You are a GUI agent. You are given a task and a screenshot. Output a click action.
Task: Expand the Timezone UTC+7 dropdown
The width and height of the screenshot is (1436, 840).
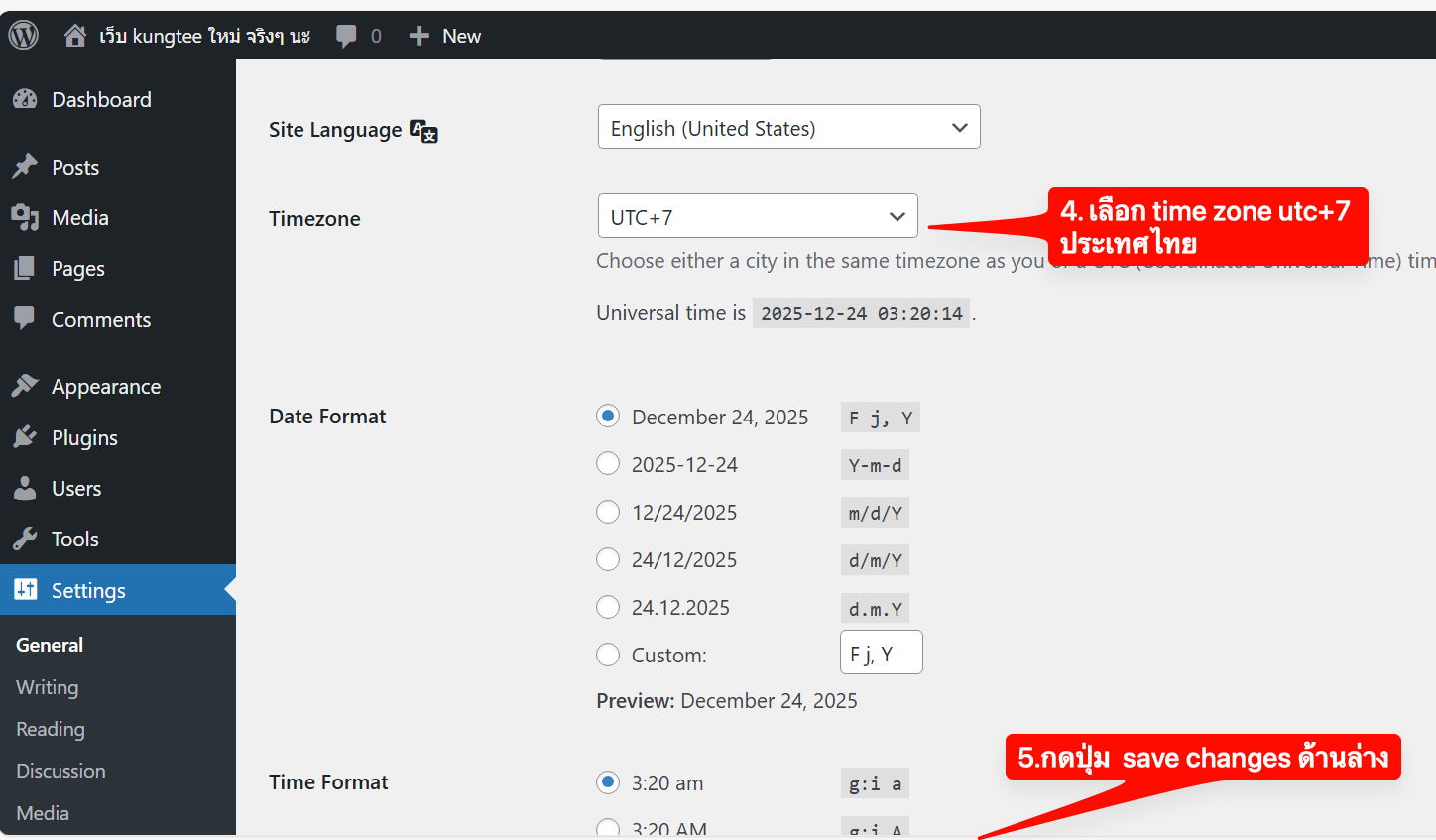click(x=758, y=216)
